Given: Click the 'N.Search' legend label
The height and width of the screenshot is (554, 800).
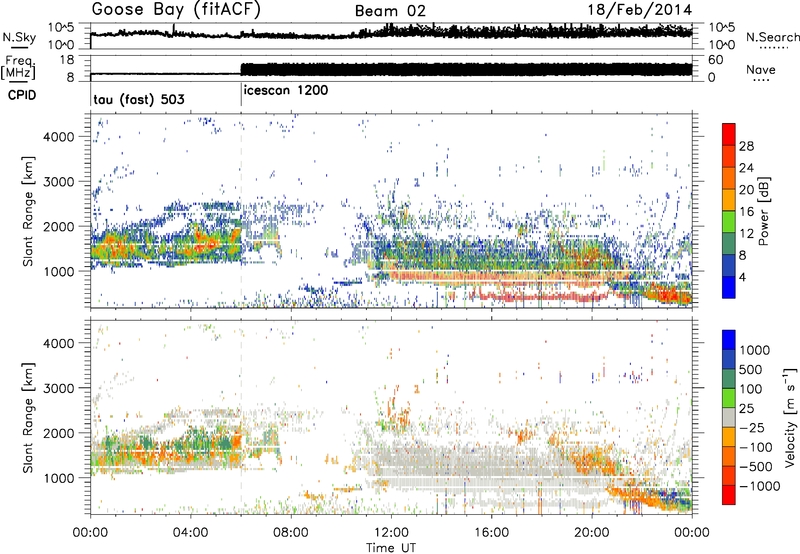Looking at the screenshot, I should [772, 37].
